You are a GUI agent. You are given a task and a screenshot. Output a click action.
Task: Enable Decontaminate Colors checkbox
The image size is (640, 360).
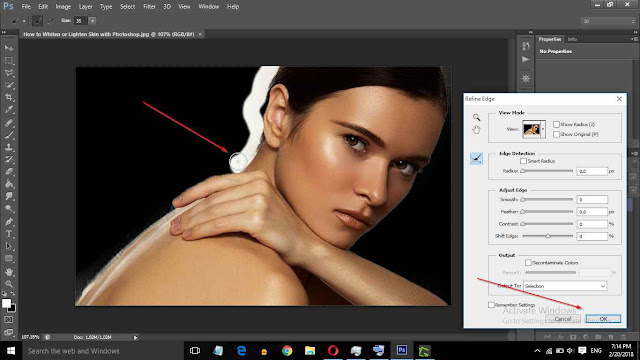point(528,262)
